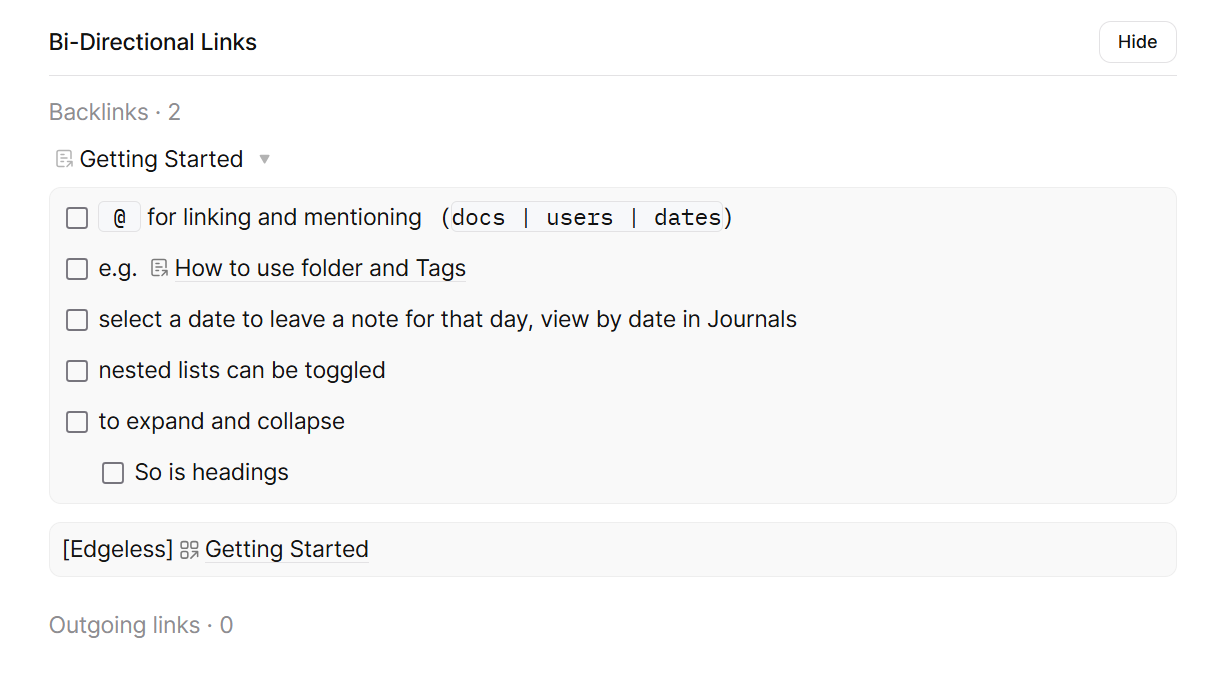Viewport: 1221px width, 693px height.
Task: Tick the 'select a date' checkbox
Action: pyautogui.click(x=77, y=320)
